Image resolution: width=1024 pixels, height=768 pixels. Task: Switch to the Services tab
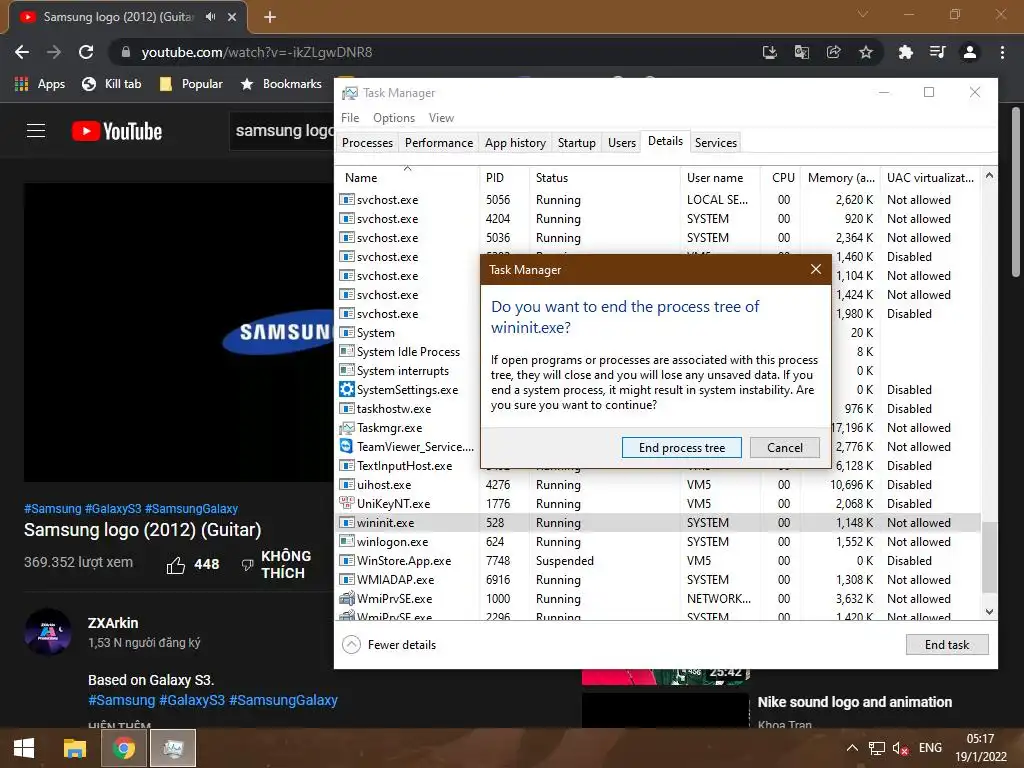pos(715,142)
